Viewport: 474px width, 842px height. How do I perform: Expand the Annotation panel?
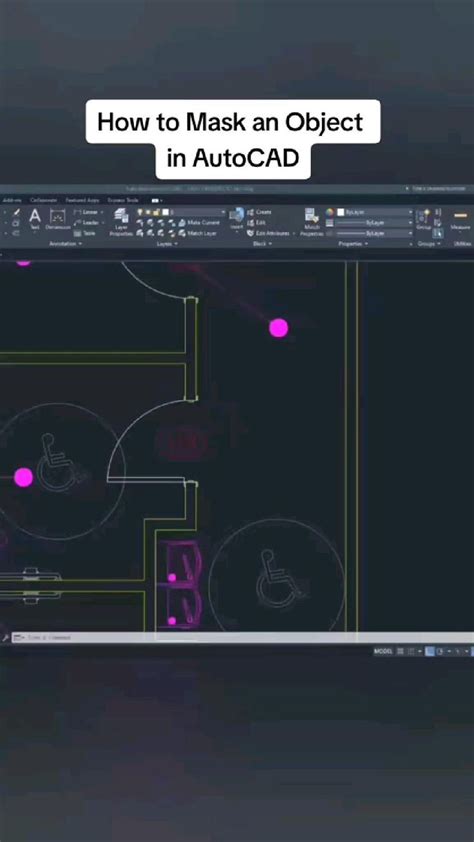tap(65, 244)
